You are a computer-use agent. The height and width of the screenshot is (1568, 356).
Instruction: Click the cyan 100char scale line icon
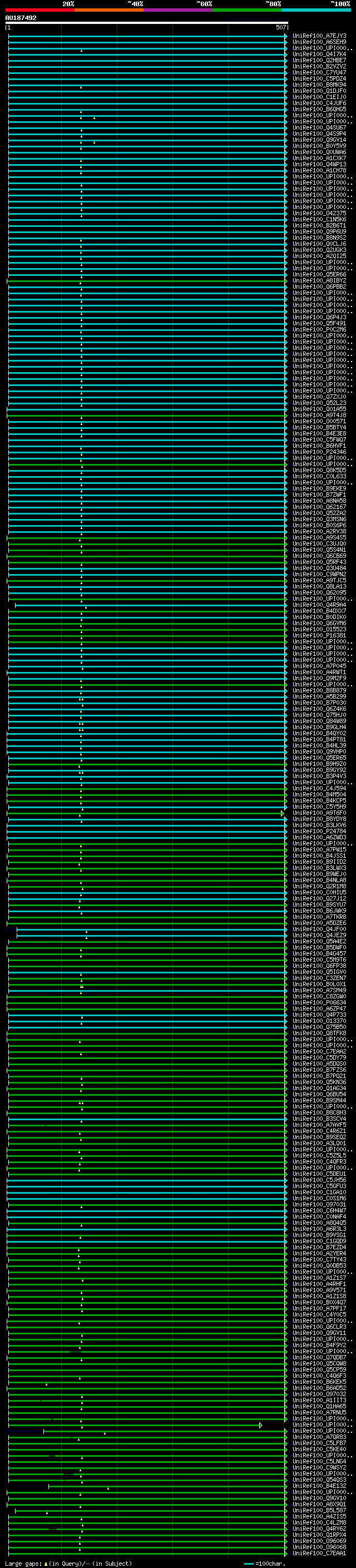click(x=248, y=1563)
